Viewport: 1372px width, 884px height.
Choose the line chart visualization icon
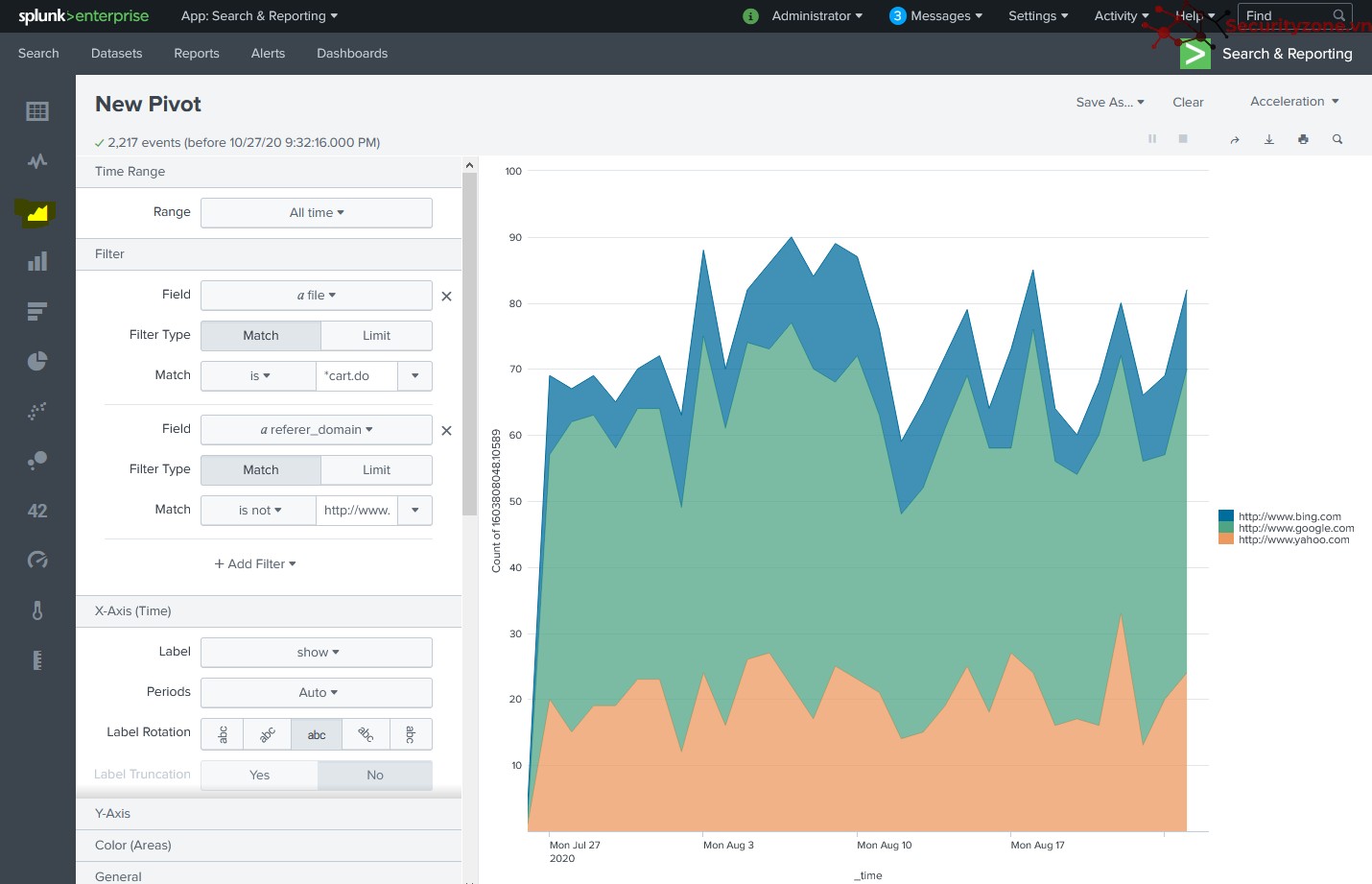click(37, 161)
